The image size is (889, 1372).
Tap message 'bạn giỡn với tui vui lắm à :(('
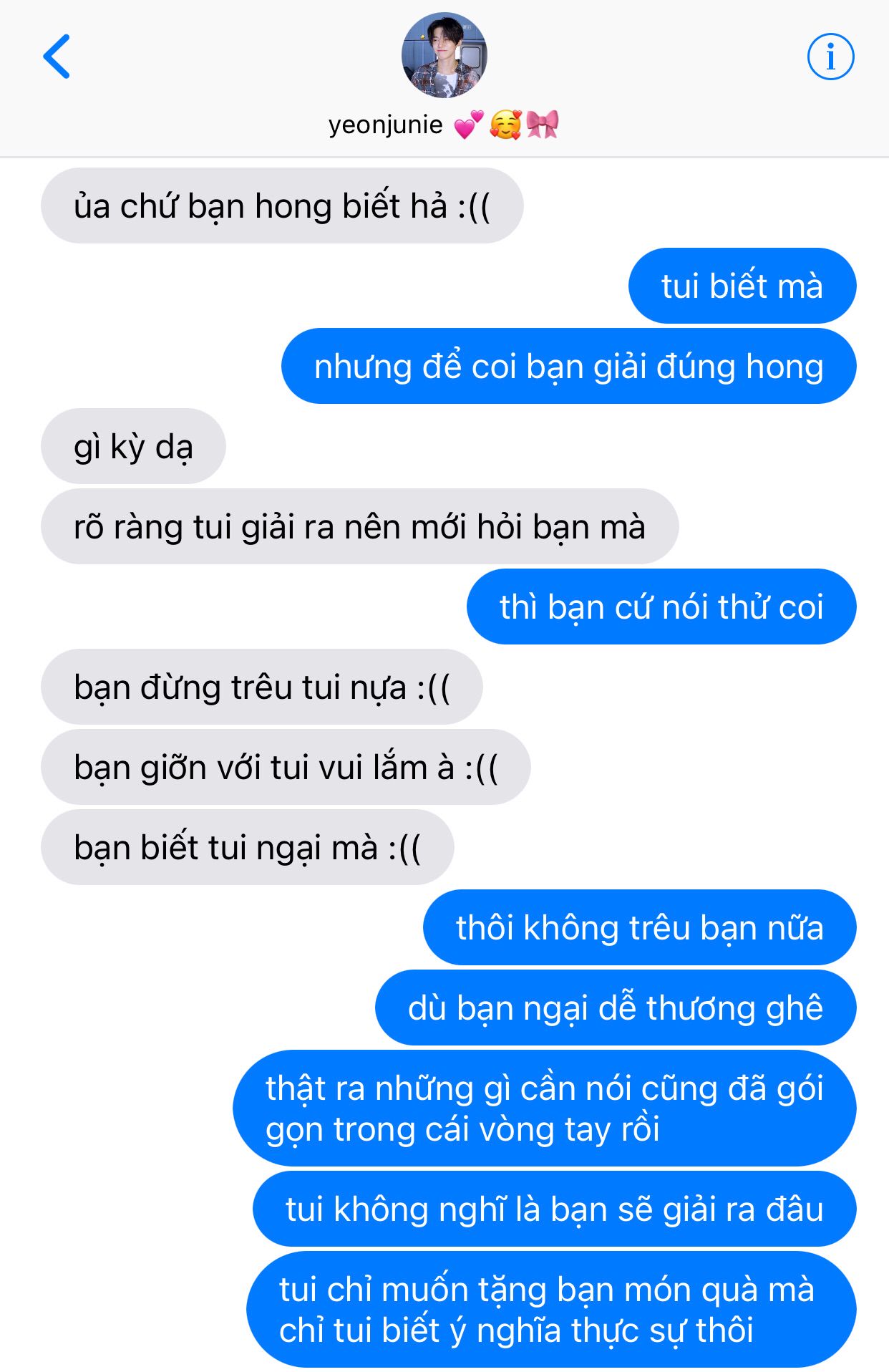(x=286, y=767)
